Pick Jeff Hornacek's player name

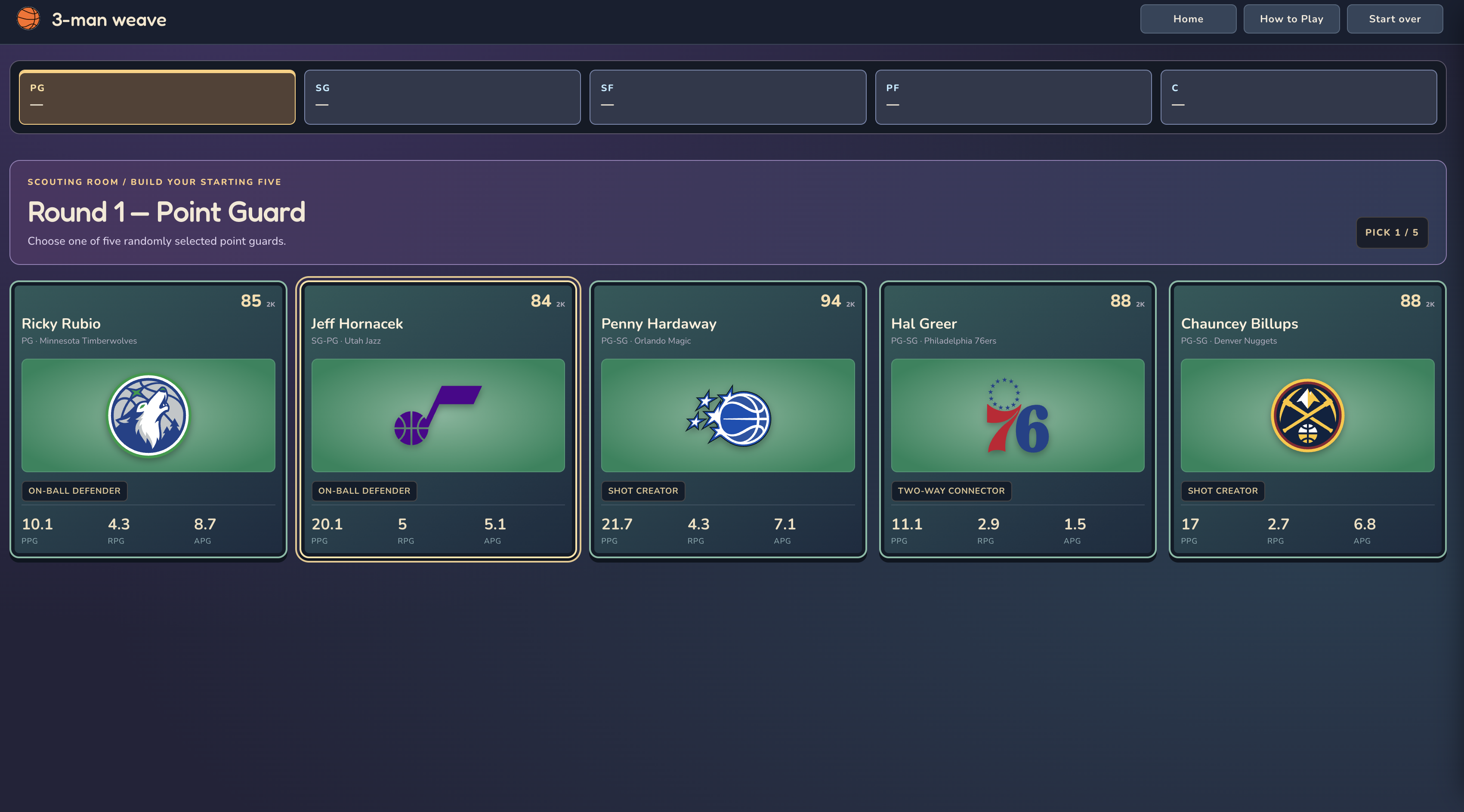(357, 324)
